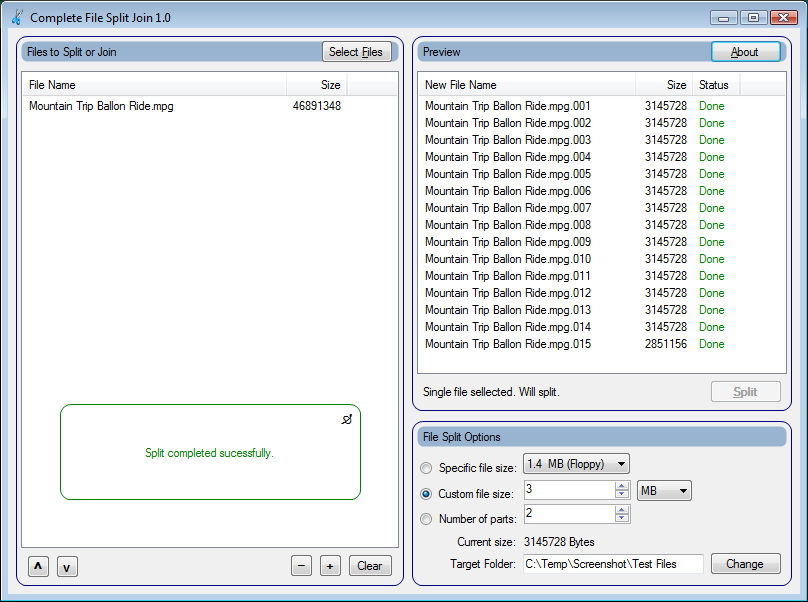The image size is (808, 602).
Task: Click the Split completed sucessfully message
Action: (x=209, y=453)
